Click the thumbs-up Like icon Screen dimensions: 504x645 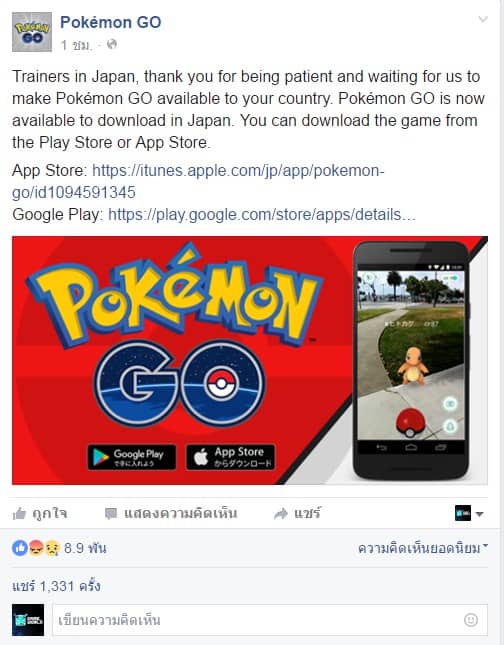click(x=19, y=513)
